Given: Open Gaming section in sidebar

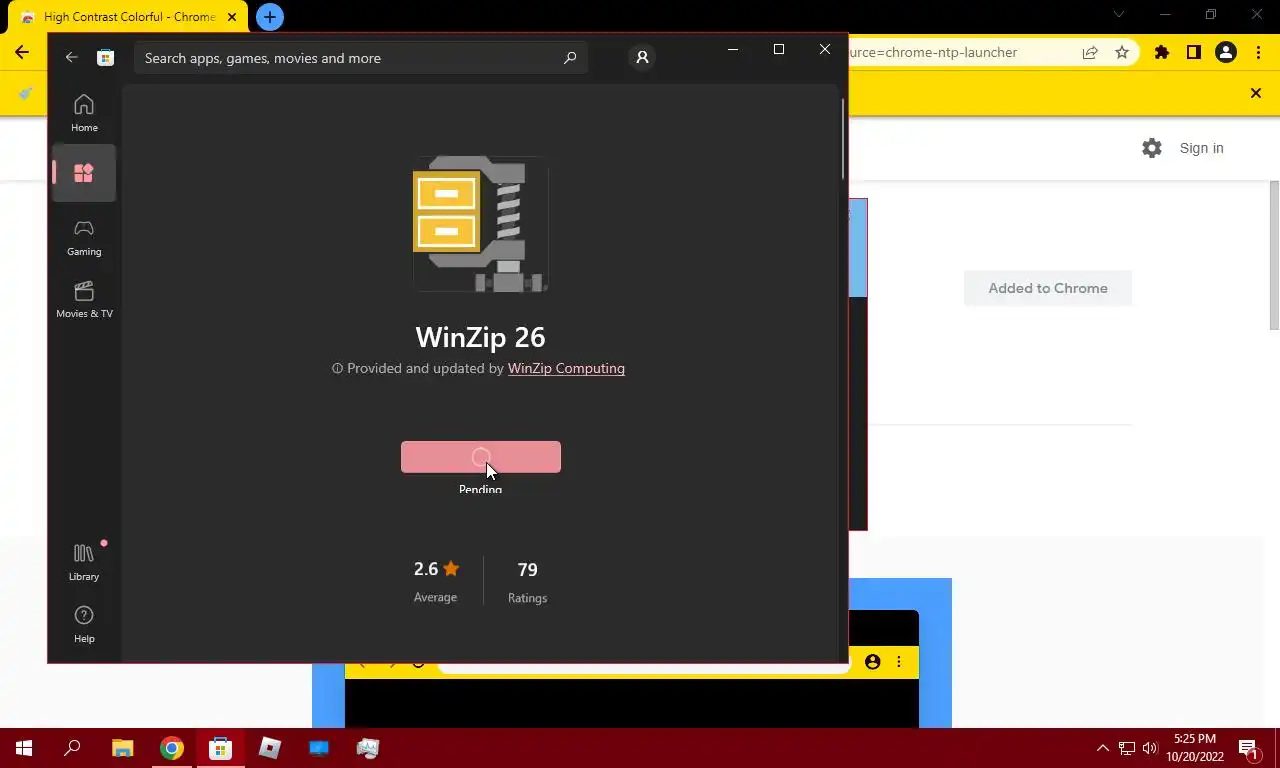Looking at the screenshot, I should 84,238.
